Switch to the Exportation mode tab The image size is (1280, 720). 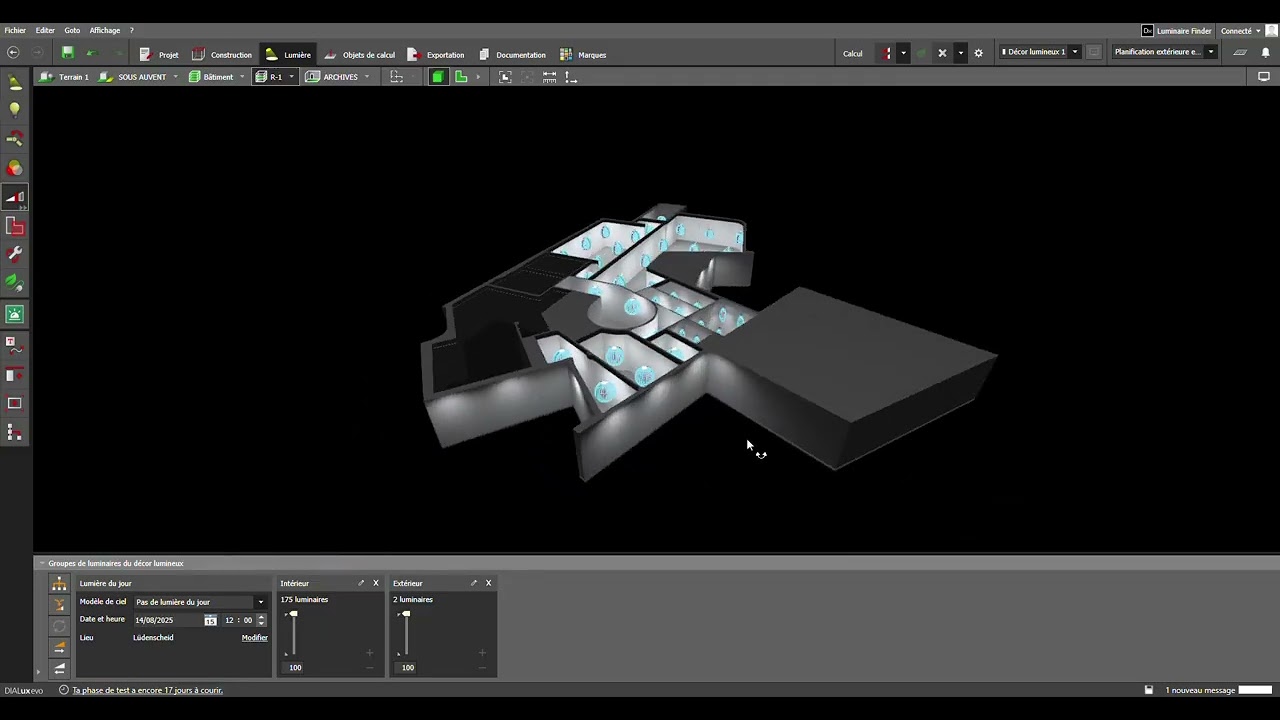(435, 55)
